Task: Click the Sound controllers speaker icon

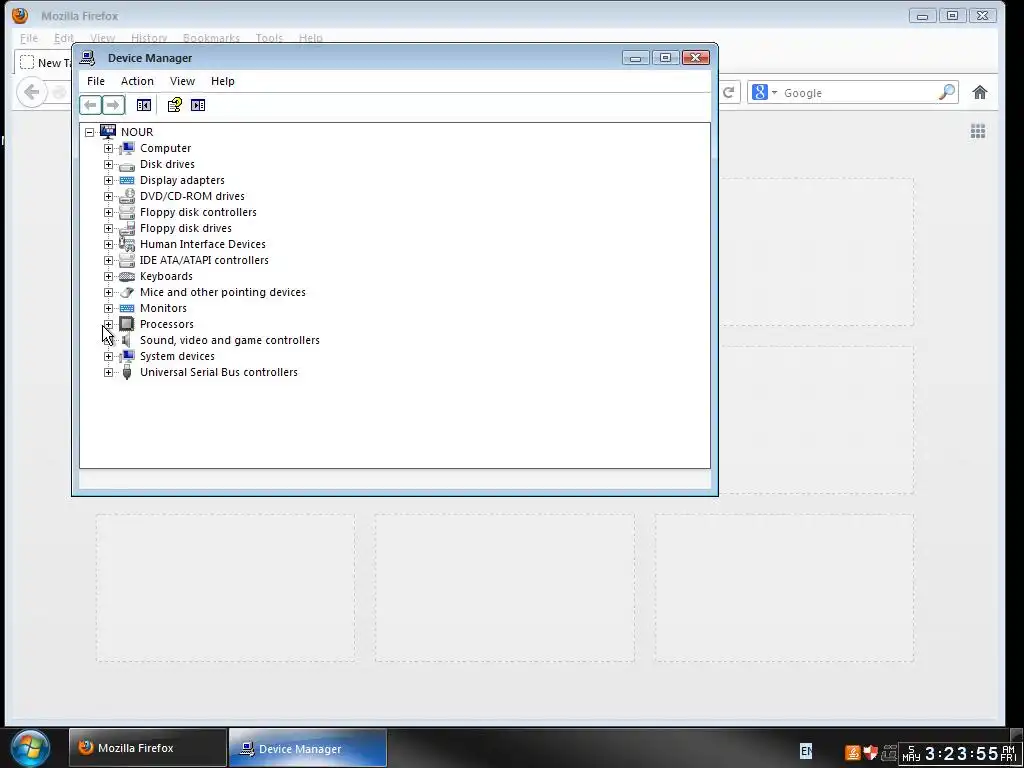Action: [127, 340]
